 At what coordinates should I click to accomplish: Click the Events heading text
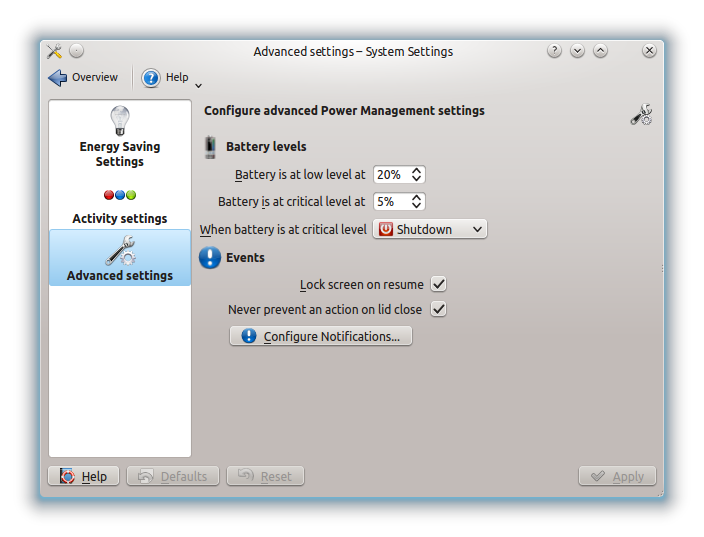(x=245, y=258)
